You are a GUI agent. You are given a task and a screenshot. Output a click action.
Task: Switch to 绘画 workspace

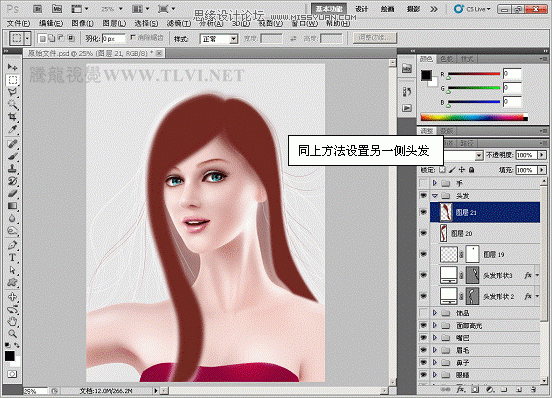pos(387,9)
